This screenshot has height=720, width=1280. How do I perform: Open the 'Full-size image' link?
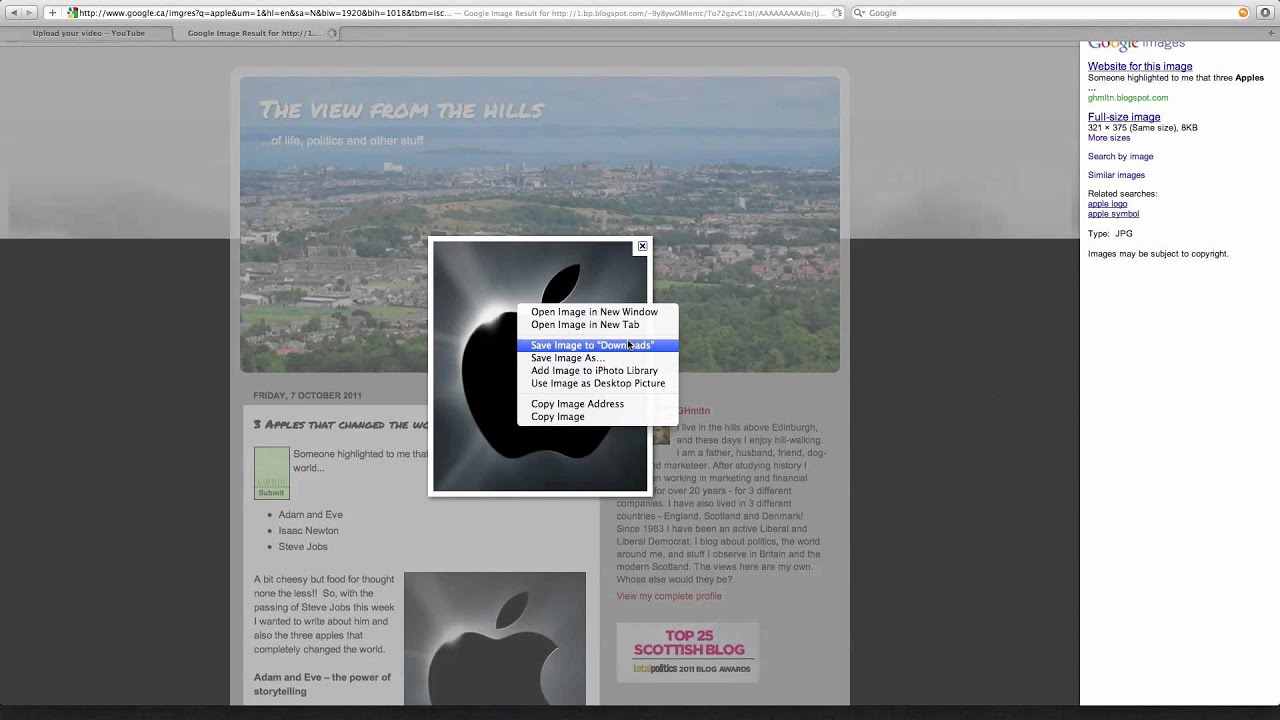(x=1124, y=117)
